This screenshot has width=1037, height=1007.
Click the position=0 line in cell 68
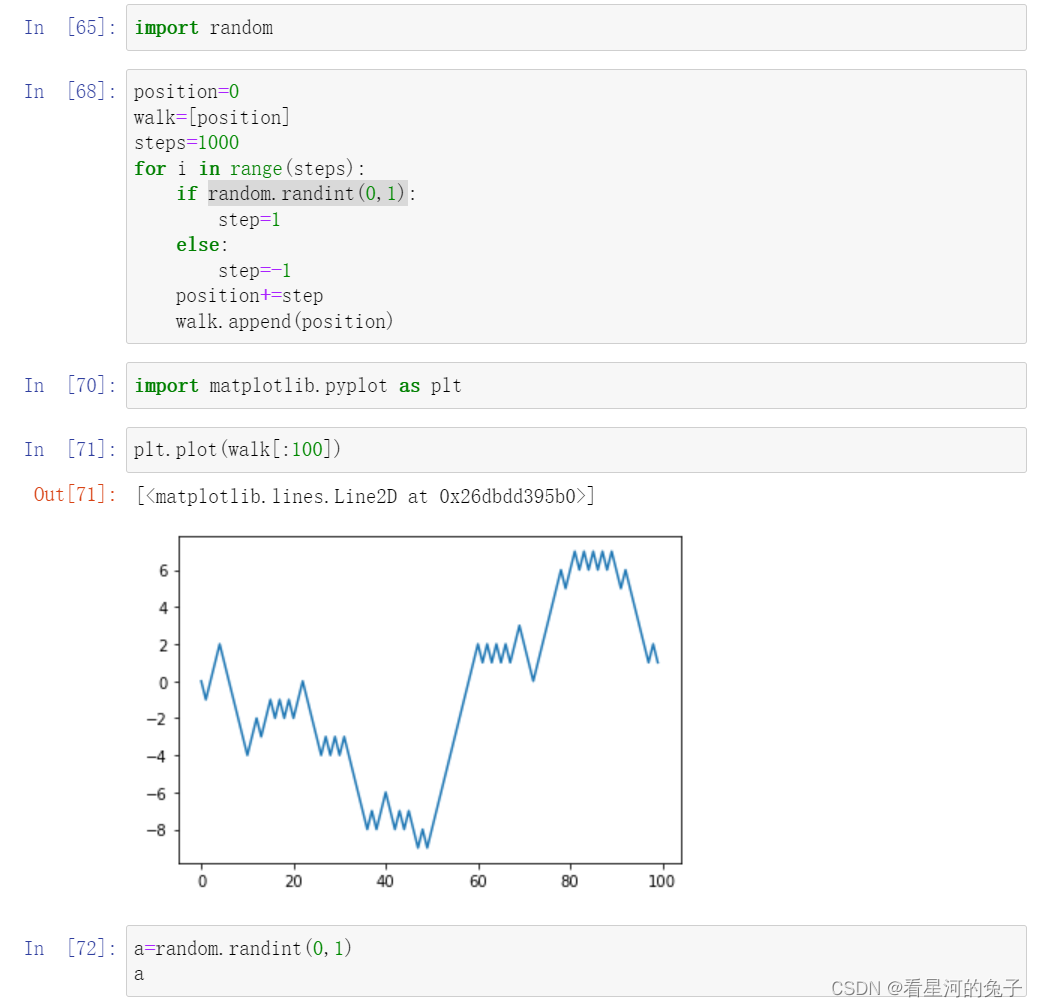[186, 91]
